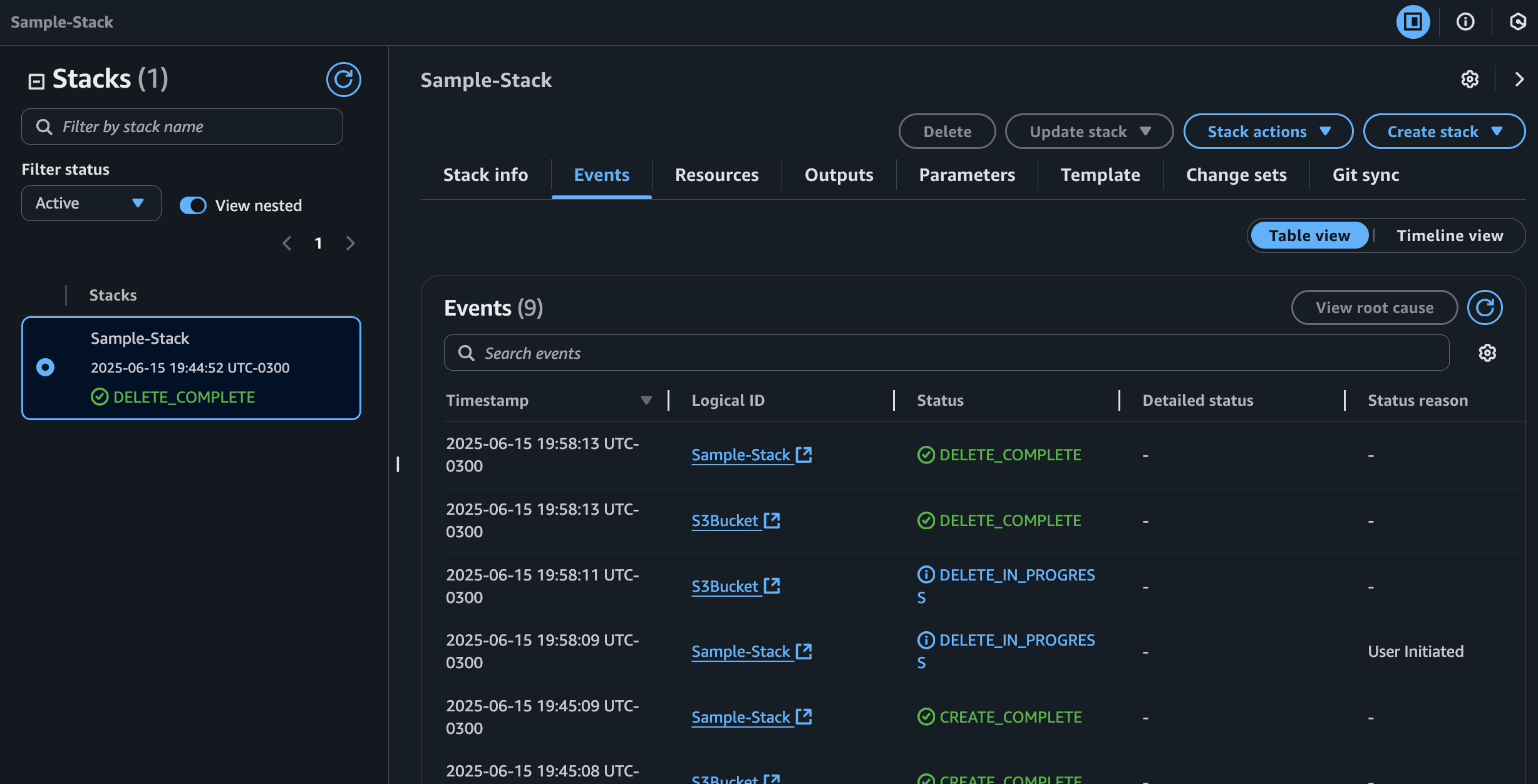This screenshot has height=784, width=1538.
Task: Open the info panel icon
Action: pyautogui.click(x=1465, y=22)
